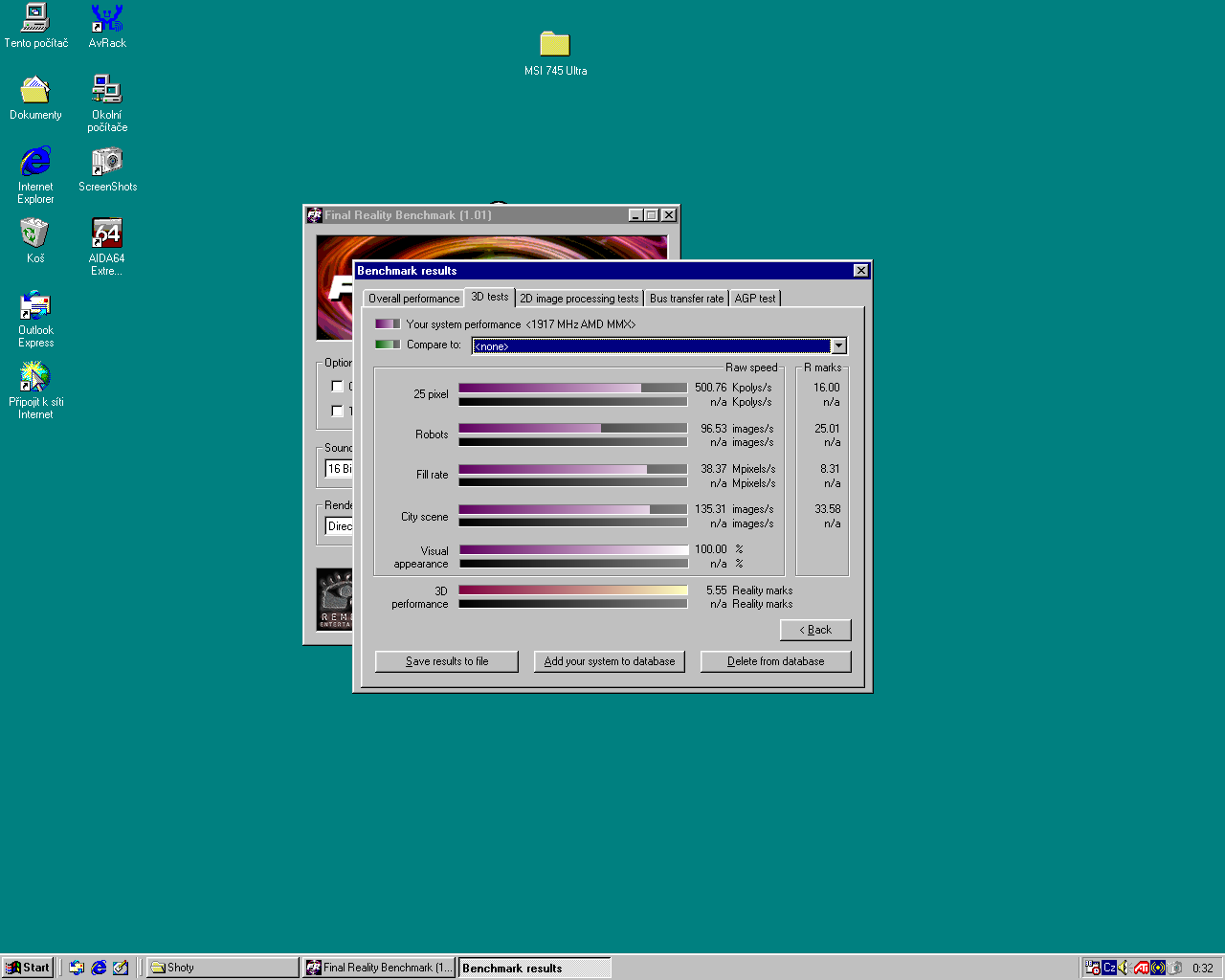This screenshot has height=980, width=1225.
Task: Click Add your system to database
Action: coord(609,661)
